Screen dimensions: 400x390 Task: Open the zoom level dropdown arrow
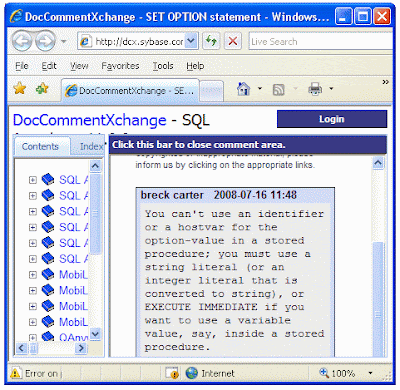tap(371, 373)
